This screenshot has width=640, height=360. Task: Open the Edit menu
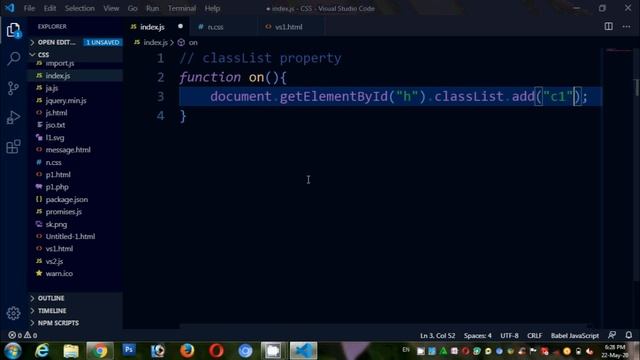(x=50, y=8)
